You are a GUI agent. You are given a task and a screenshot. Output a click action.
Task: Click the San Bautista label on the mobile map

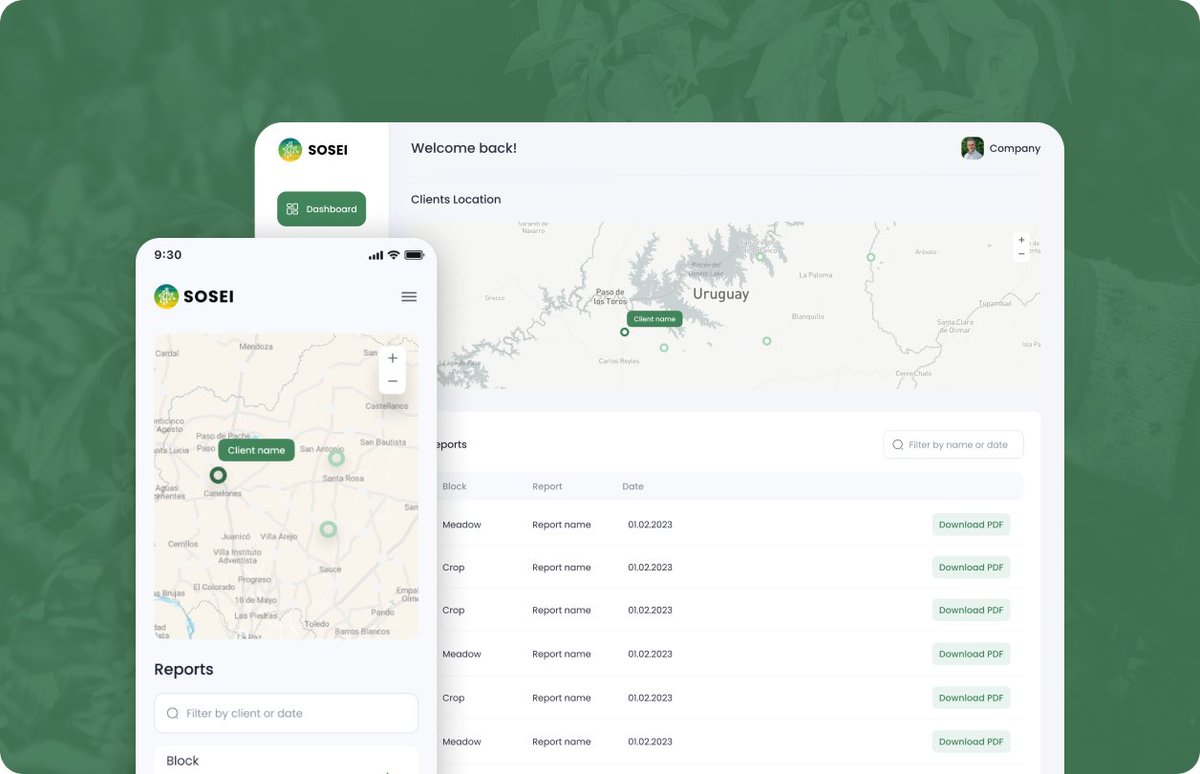383,442
